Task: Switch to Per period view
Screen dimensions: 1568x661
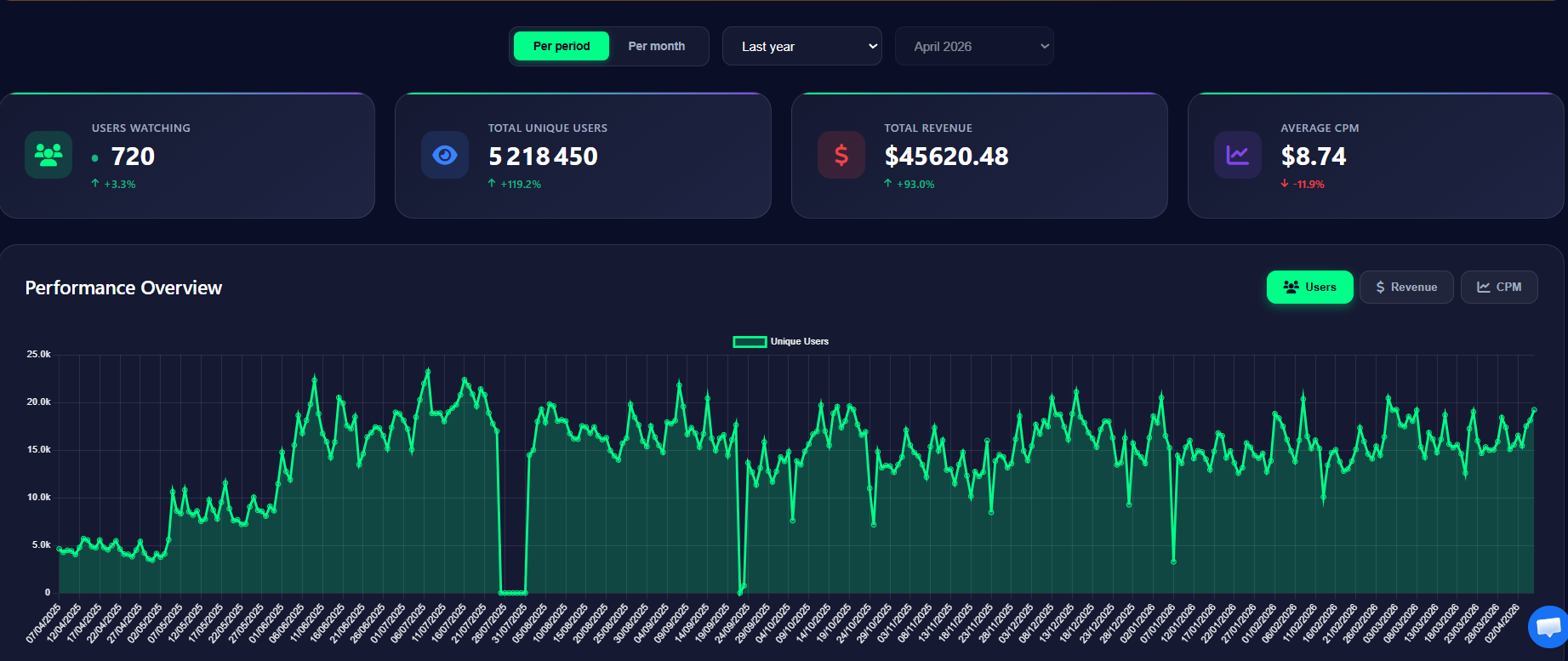Action: tap(562, 46)
